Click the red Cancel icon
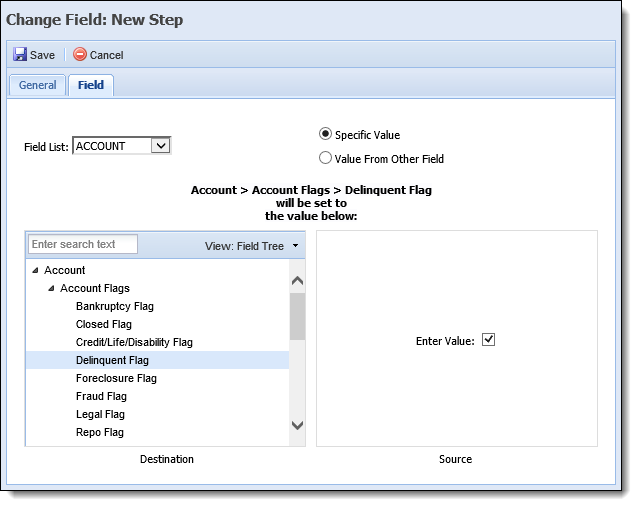 click(80, 54)
